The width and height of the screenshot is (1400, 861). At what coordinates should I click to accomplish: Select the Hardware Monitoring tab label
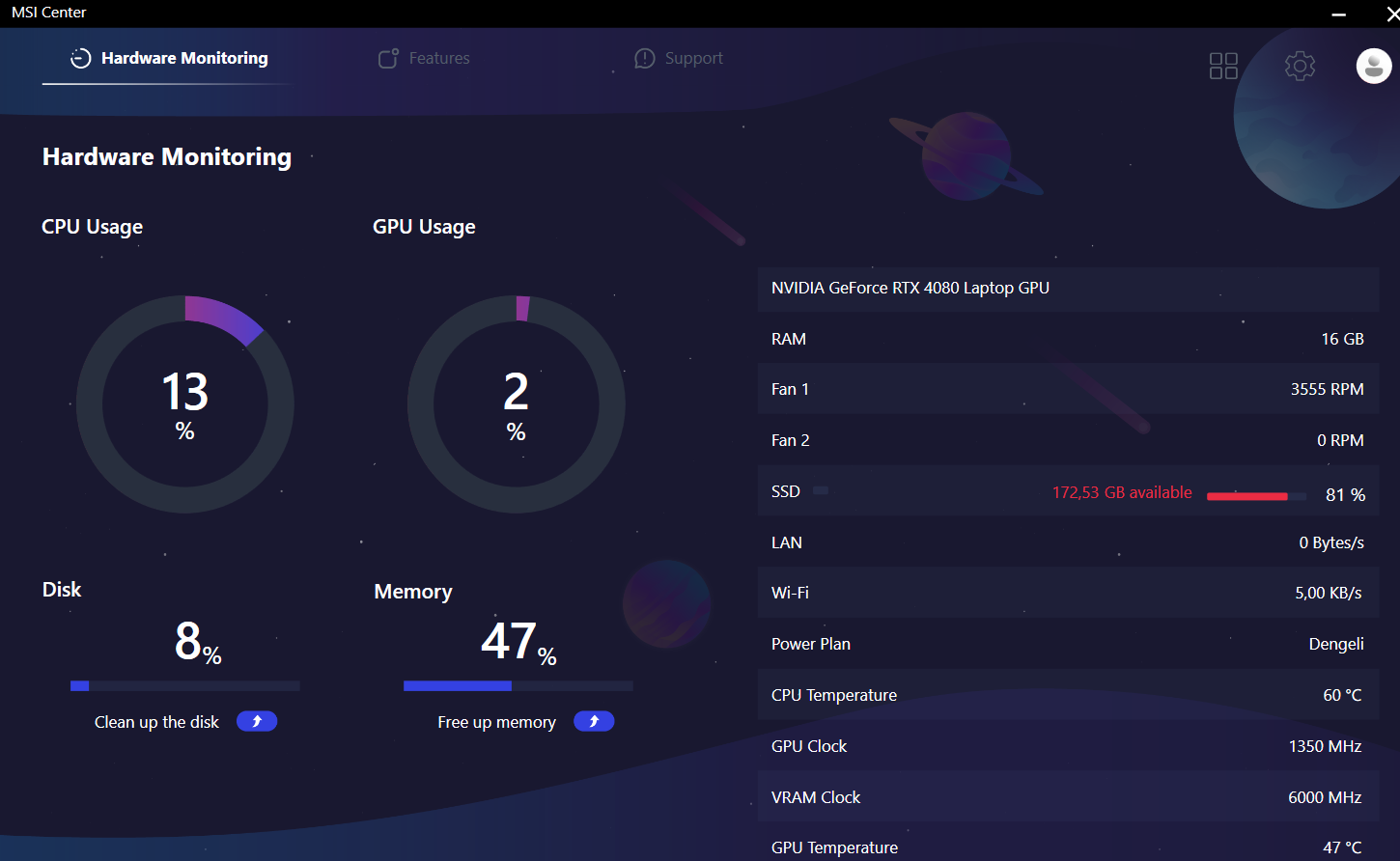[x=184, y=58]
